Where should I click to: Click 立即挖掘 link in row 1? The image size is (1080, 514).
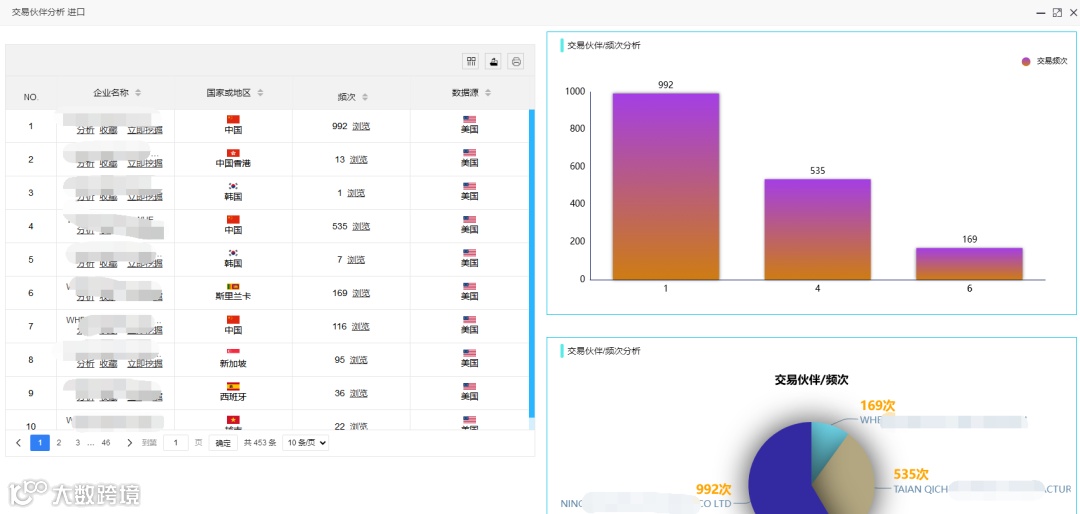point(145,130)
